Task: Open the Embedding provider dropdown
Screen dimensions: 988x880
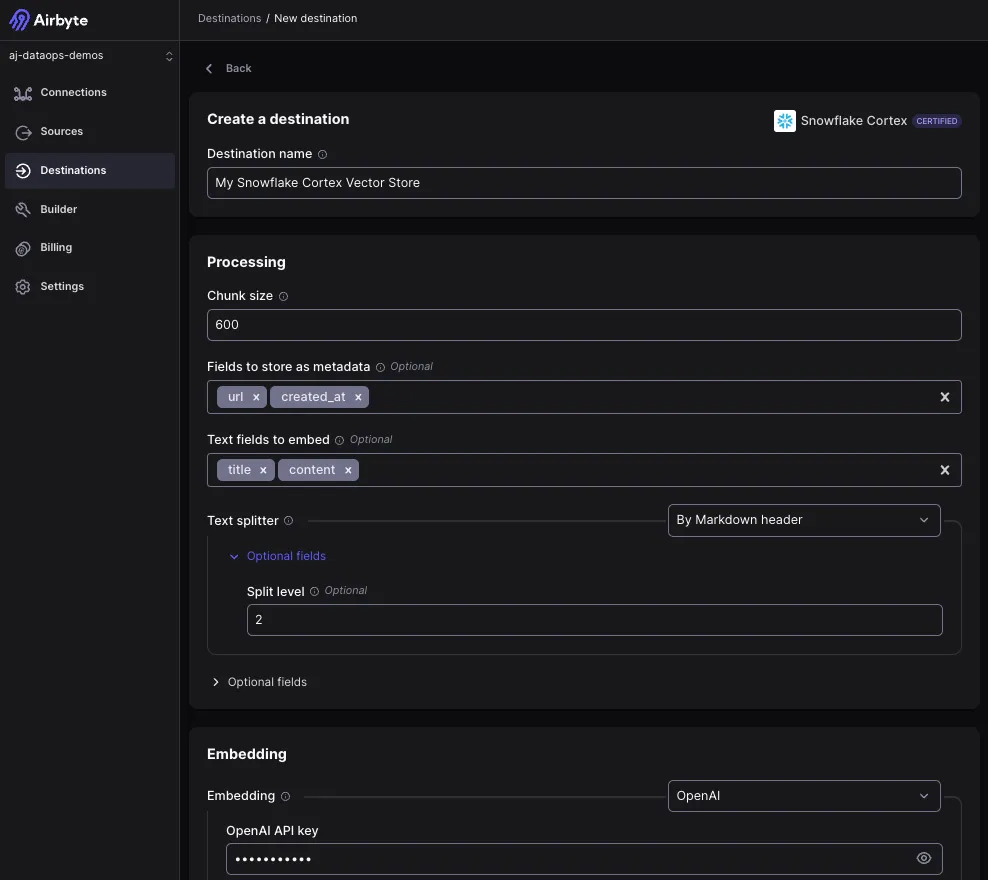Action: (x=804, y=796)
